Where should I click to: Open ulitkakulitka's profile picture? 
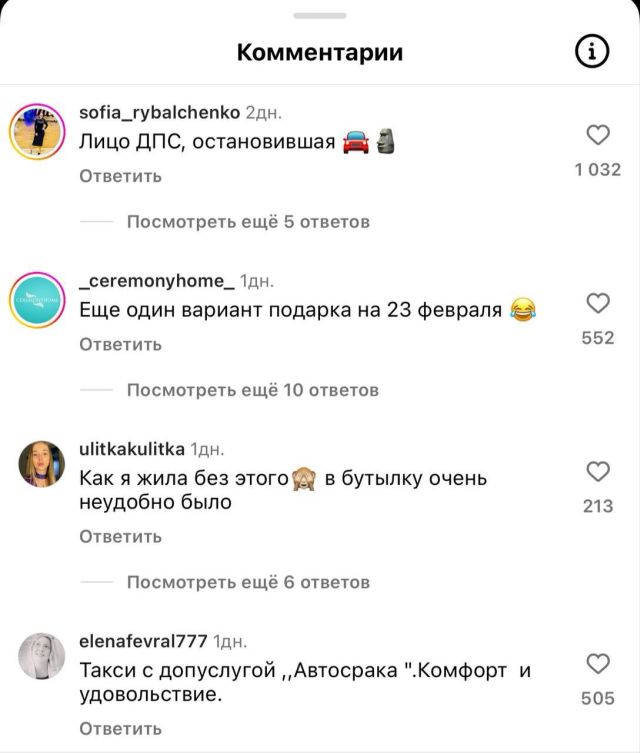click(x=41, y=464)
